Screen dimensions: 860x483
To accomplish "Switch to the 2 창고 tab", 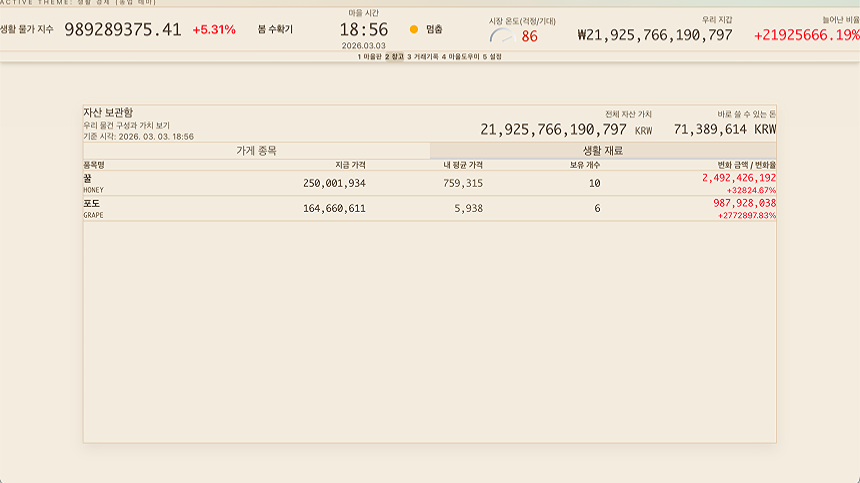I will click(x=394, y=57).
